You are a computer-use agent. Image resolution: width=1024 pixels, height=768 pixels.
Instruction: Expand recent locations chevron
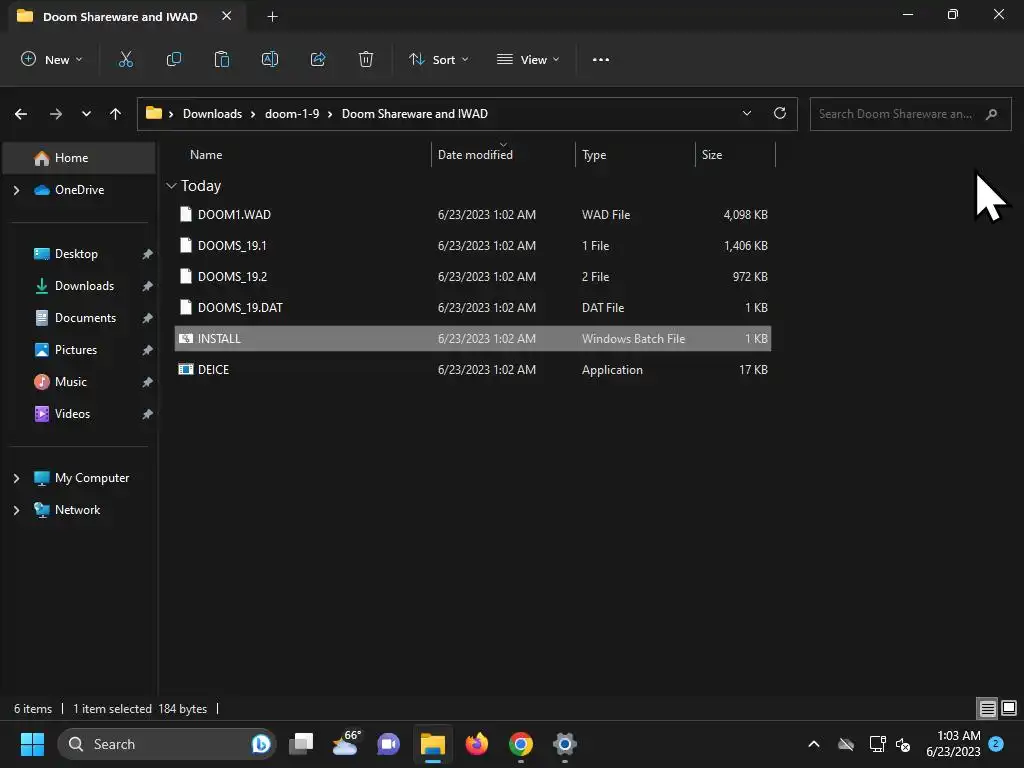(x=86, y=114)
